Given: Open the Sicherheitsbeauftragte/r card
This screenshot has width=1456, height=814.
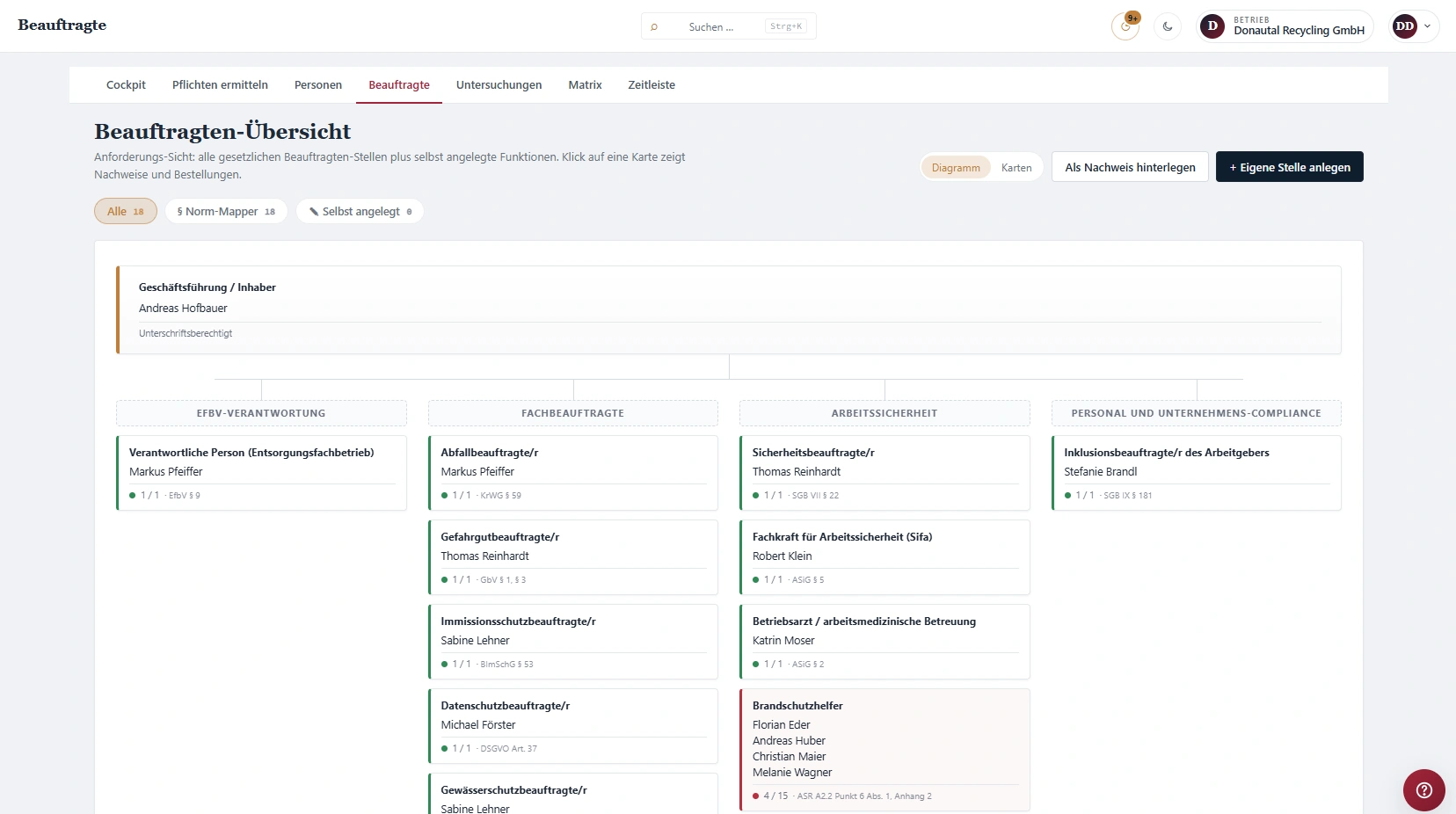Looking at the screenshot, I should 885,473.
